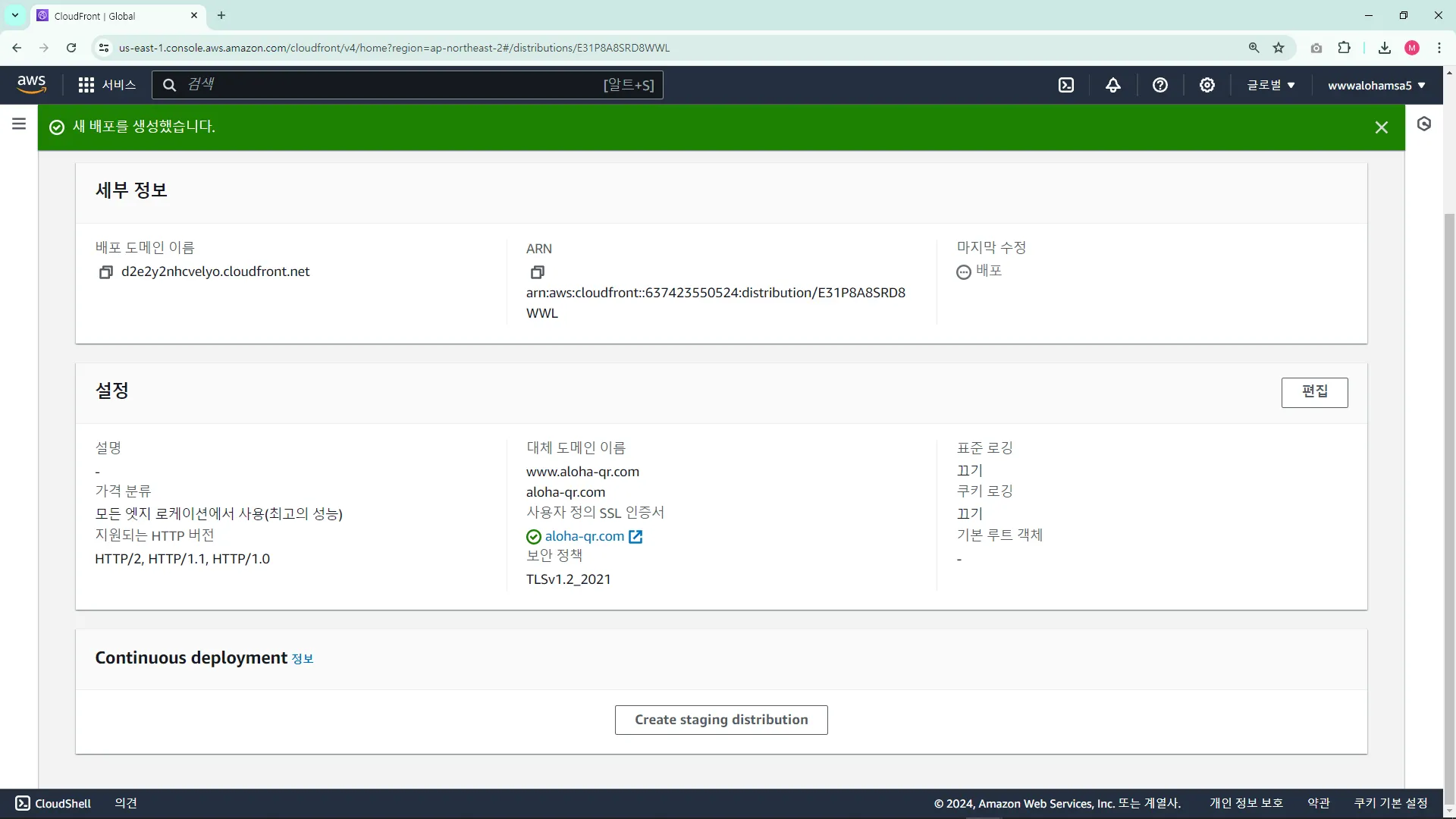Copy the ARN value icon
1456x819 pixels.
537,272
